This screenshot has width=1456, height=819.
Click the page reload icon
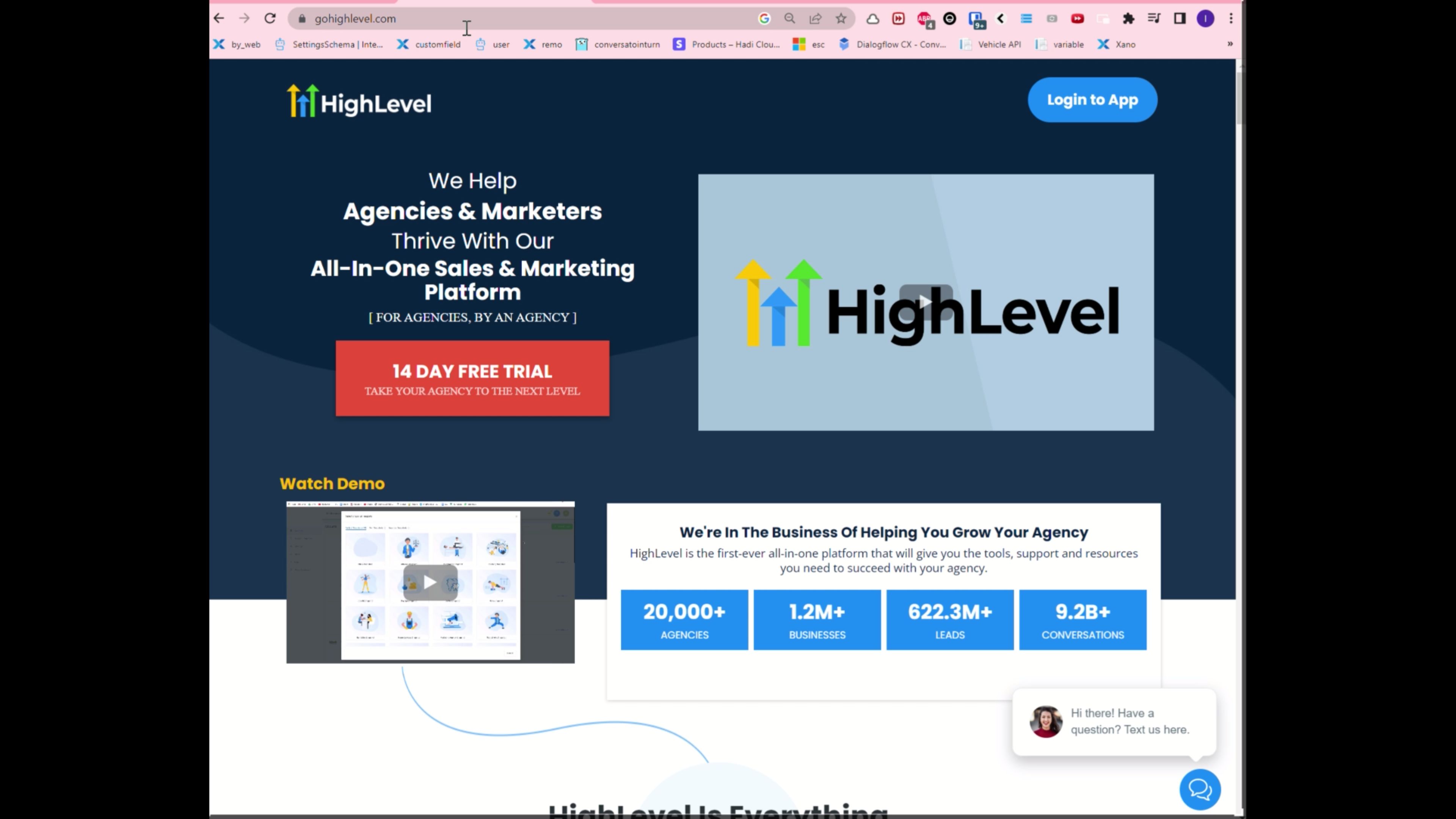click(x=270, y=17)
